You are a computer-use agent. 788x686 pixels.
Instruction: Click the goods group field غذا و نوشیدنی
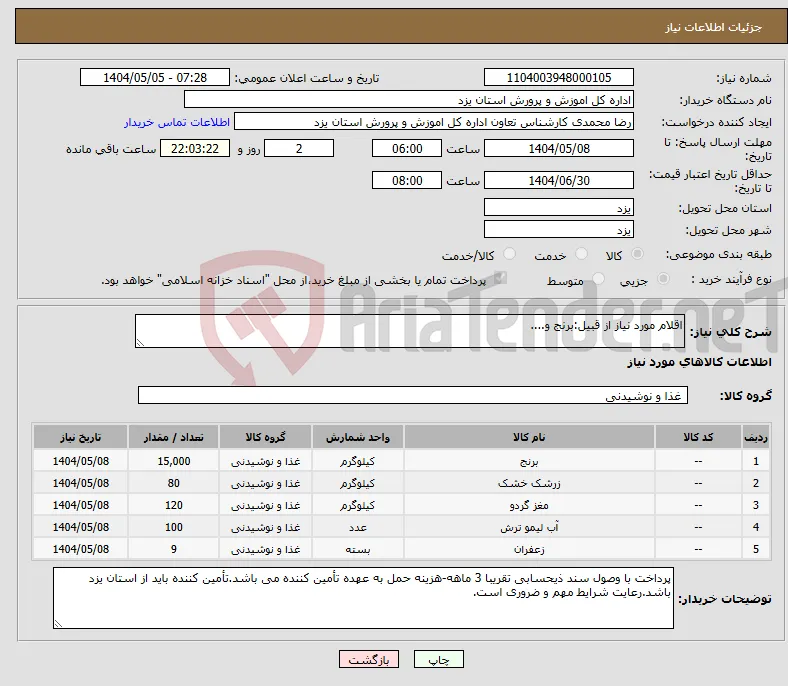pos(413,395)
